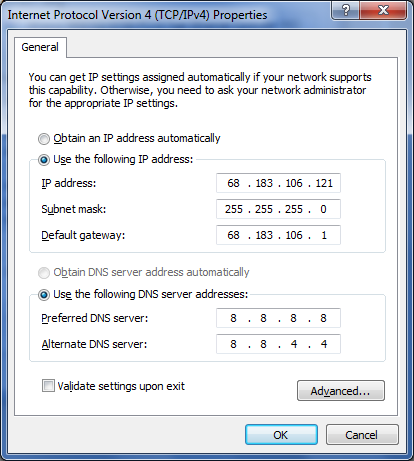Click the IP address input field
Image resolution: width=414 pixels, height=461 pixels.
[278, 183]
